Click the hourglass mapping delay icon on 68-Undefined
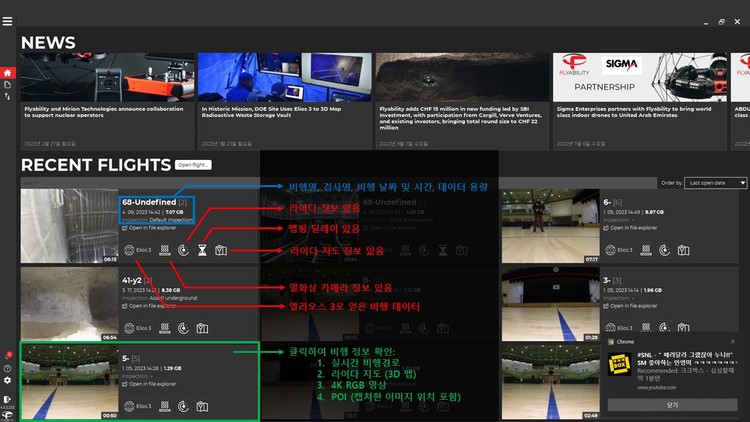The height and width of the screenshot is (422, 750). click(202, 250)
